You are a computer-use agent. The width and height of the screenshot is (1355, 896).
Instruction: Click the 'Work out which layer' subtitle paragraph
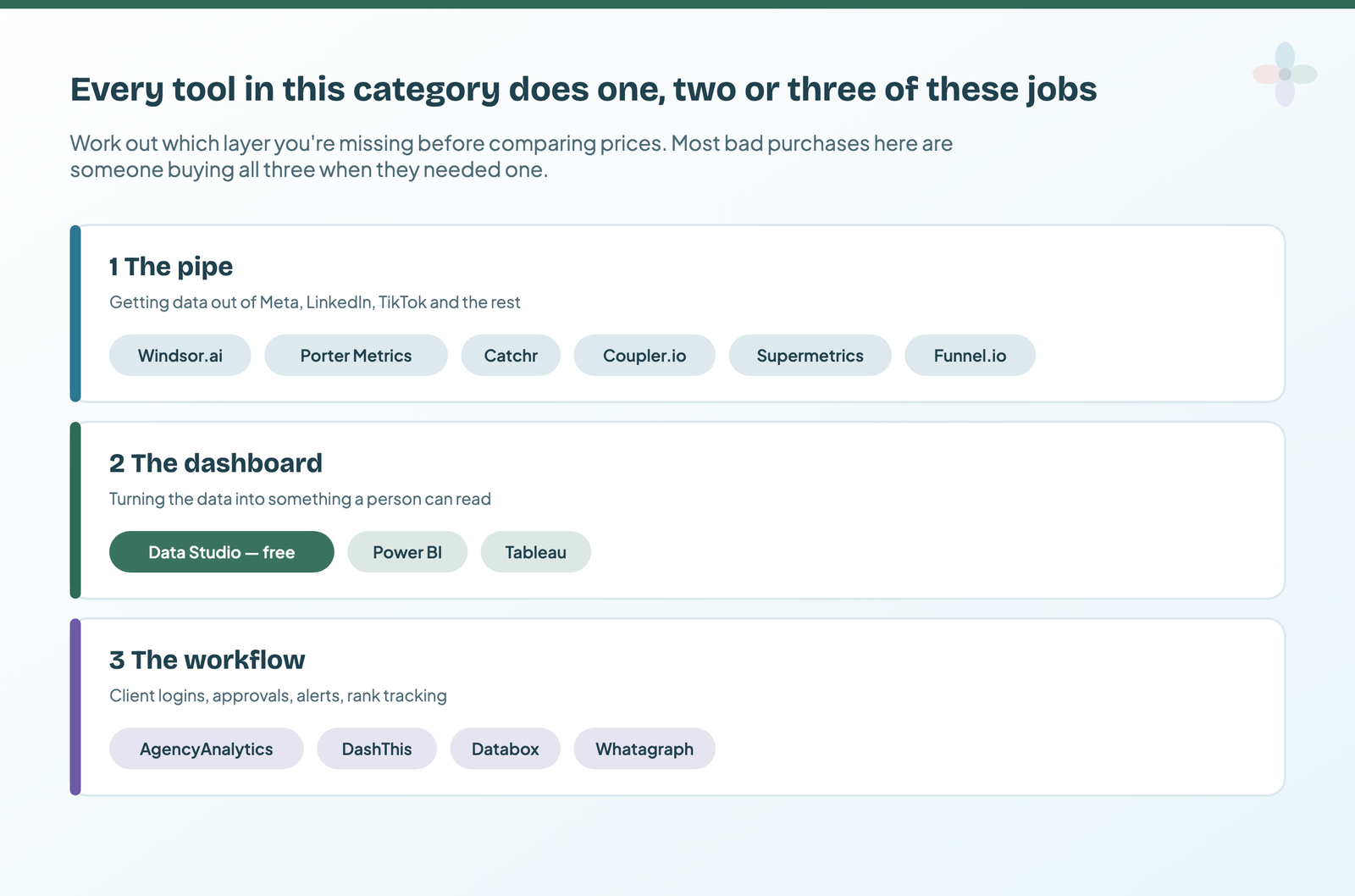tap(512, 156)
